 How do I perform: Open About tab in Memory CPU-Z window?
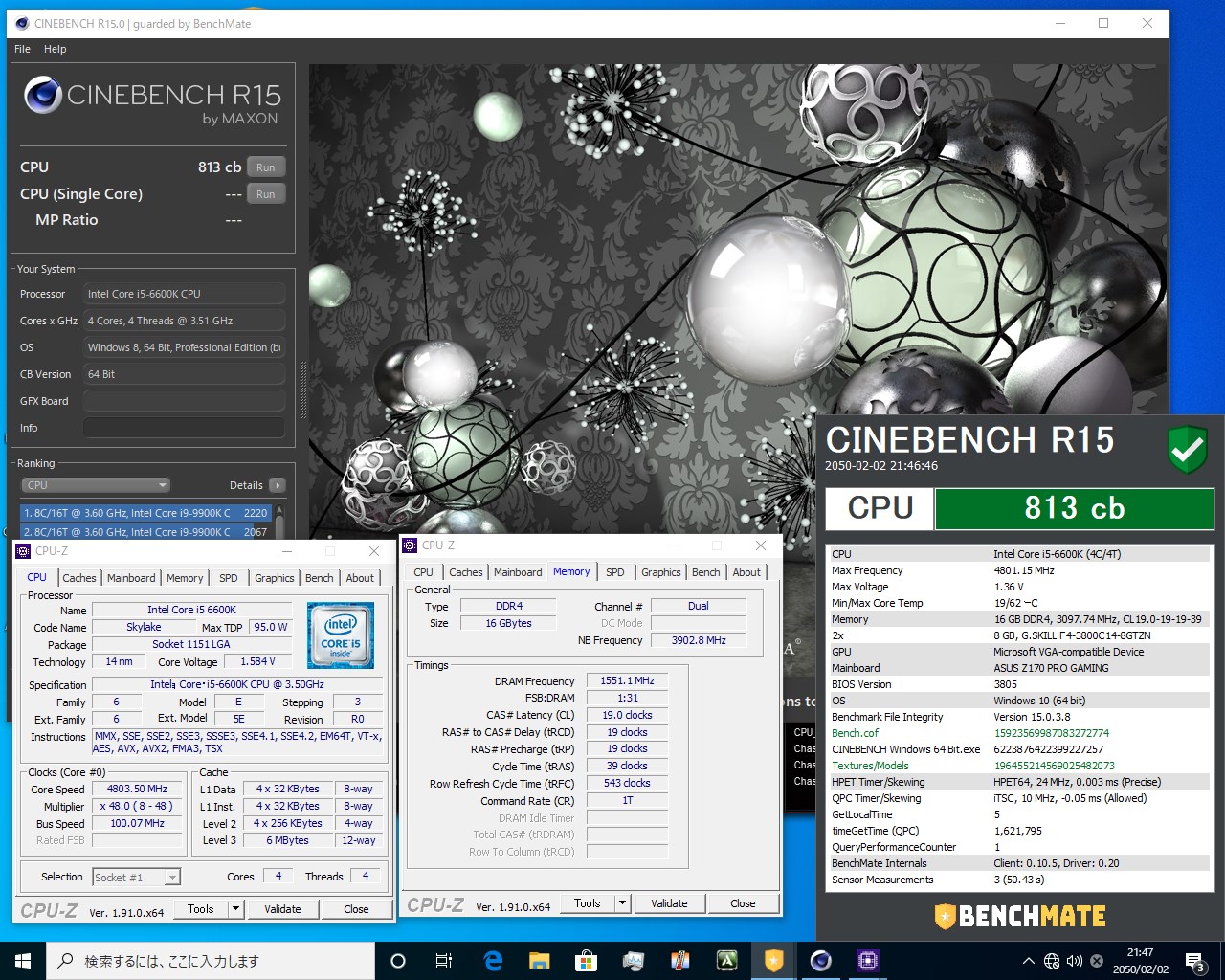pyautogui.click(x=746, y=572)
